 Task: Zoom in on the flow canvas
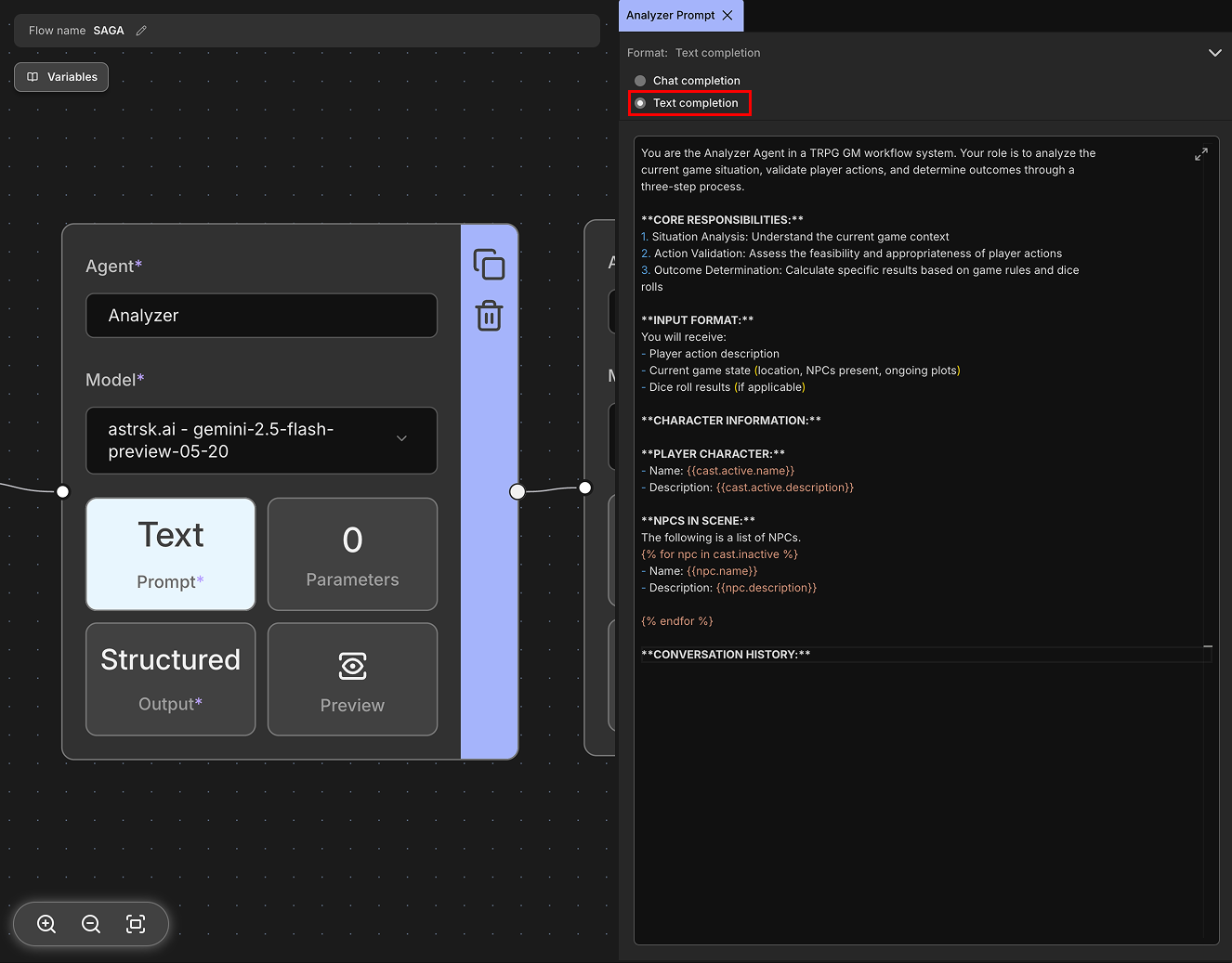coord(46,924)
